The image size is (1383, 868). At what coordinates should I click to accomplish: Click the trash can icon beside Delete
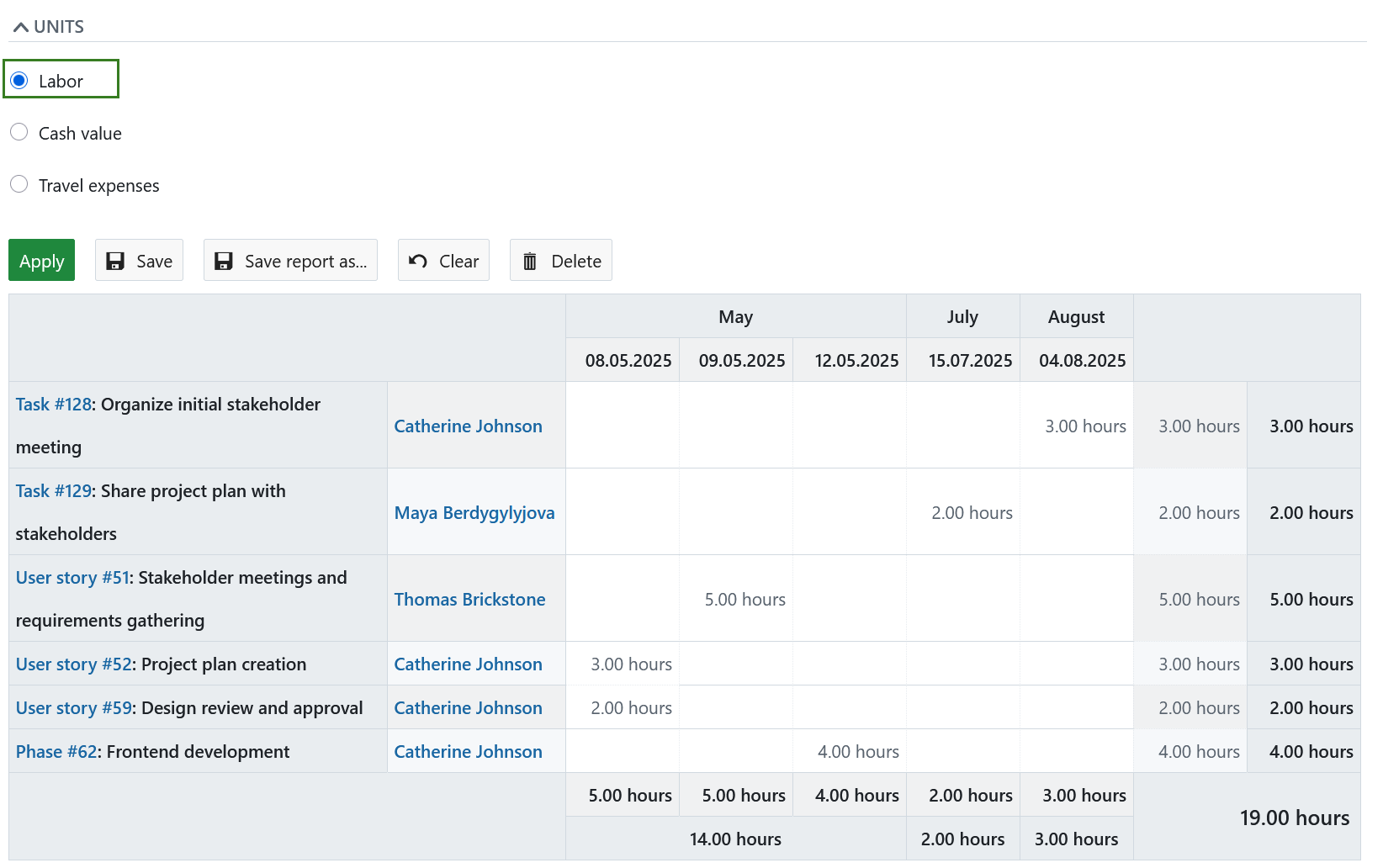pyautogui.click(x=530, y=260)
